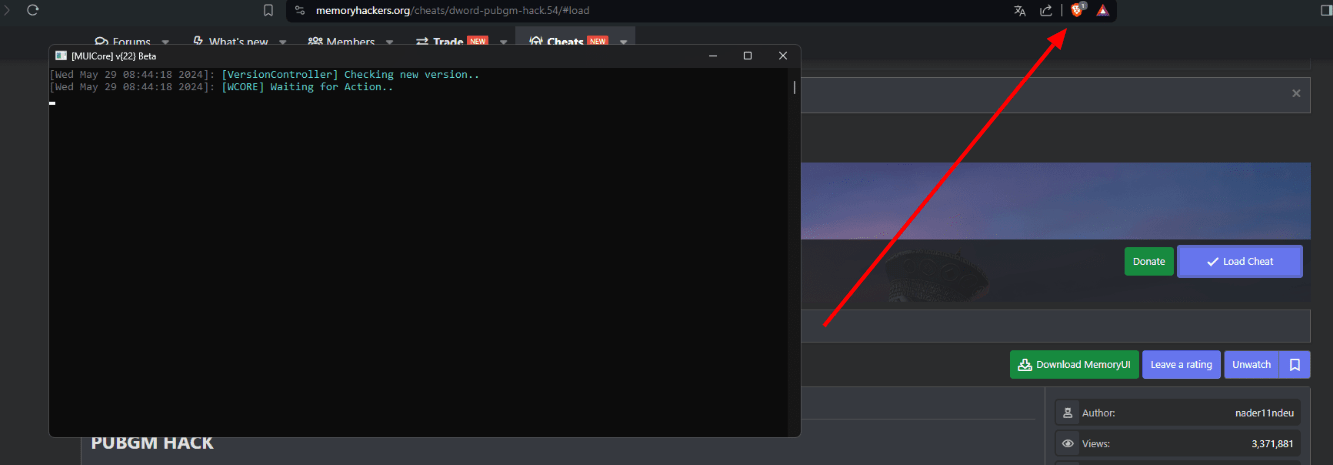Go forward with the browser arrow icon
The width and height of the screenshot is (1333, 465).
pyautogui.click(x=8, y=10)
